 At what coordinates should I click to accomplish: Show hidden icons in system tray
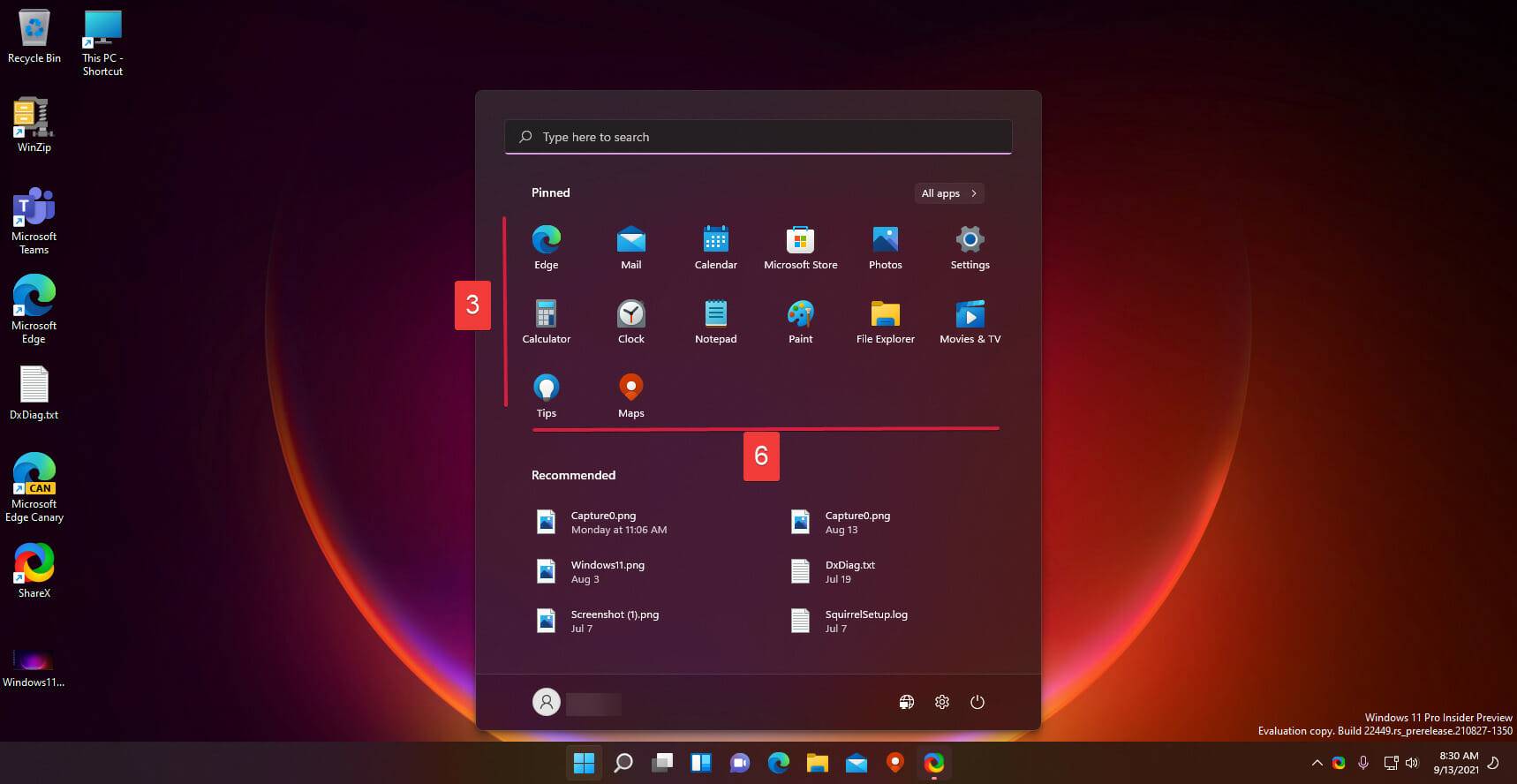(1317, 763)
